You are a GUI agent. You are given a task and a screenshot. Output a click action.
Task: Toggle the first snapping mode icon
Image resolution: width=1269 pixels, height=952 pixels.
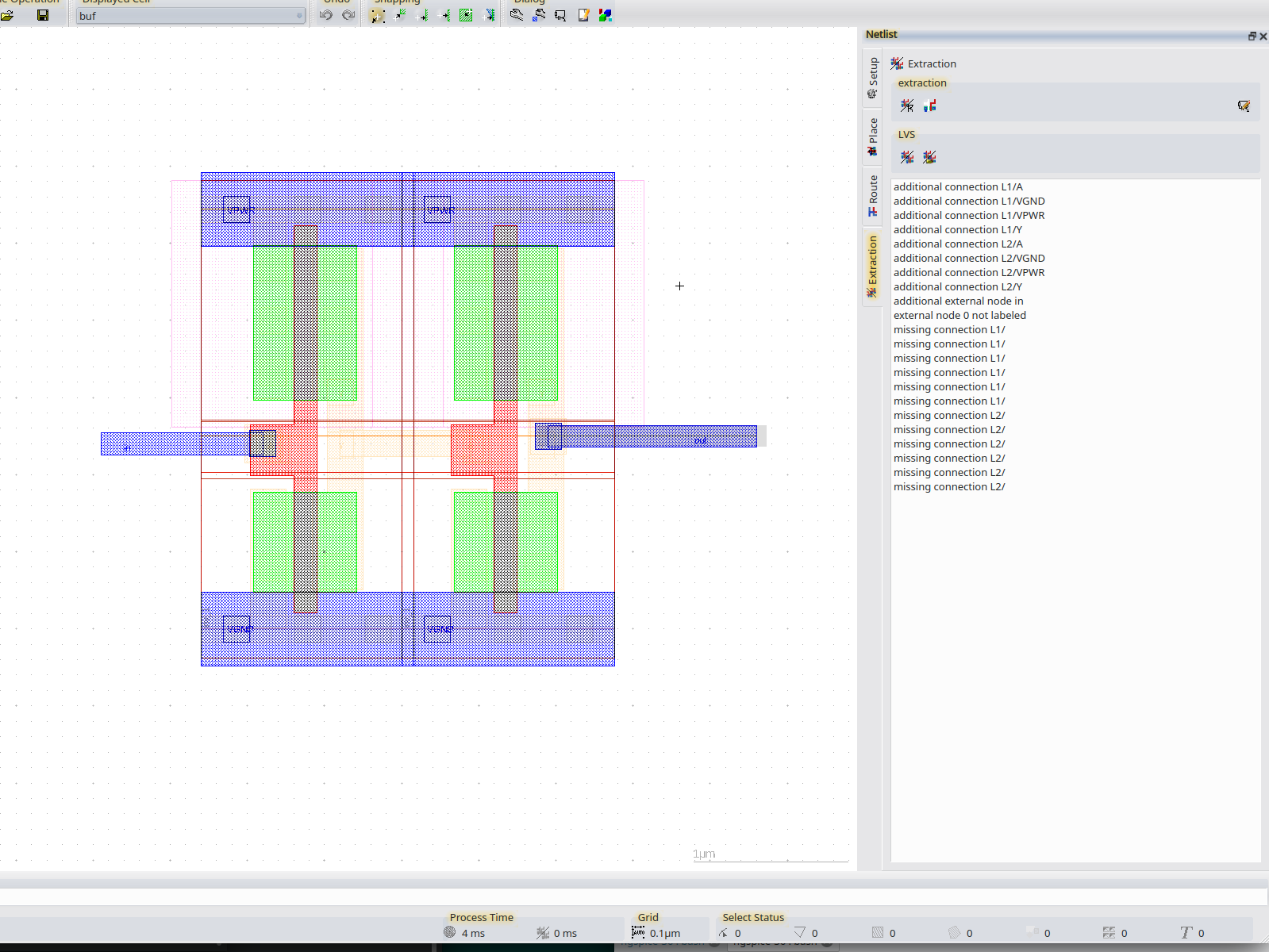coord(378,15)
